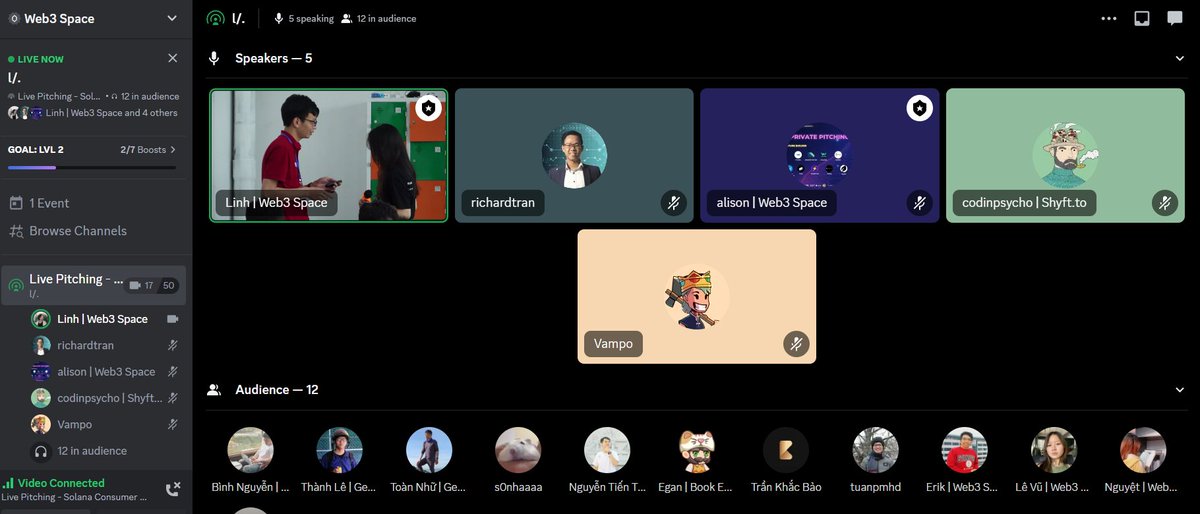Select audience member tuanpmhd
Screen dimensions: 1200x514
coord(875,460)
